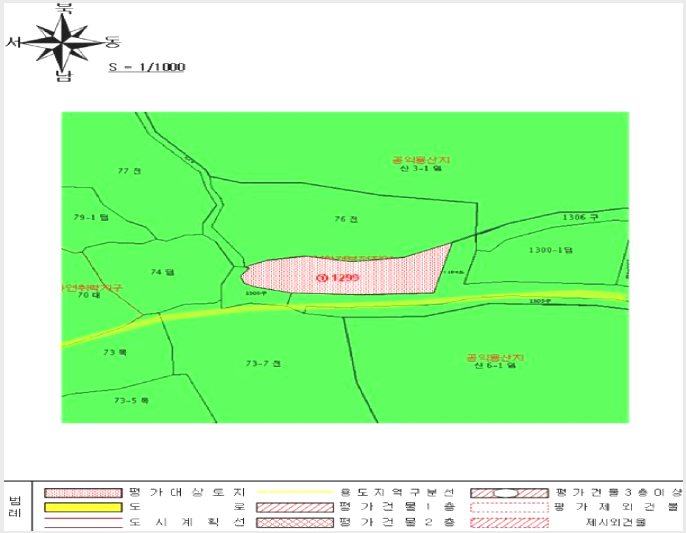Click the 용도지역구분선 legend text

coord(398,492)
